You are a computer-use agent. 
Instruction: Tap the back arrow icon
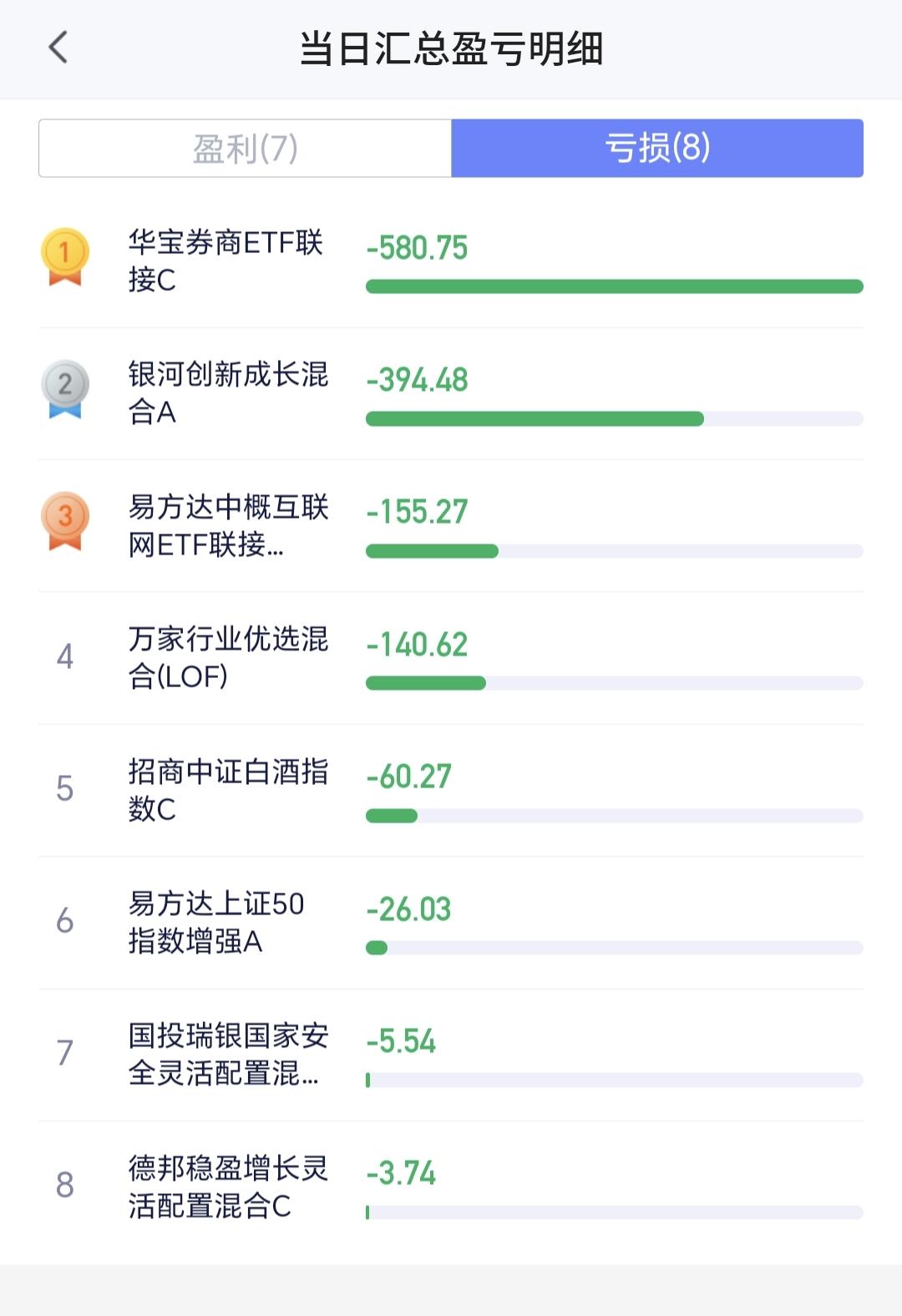58,48
